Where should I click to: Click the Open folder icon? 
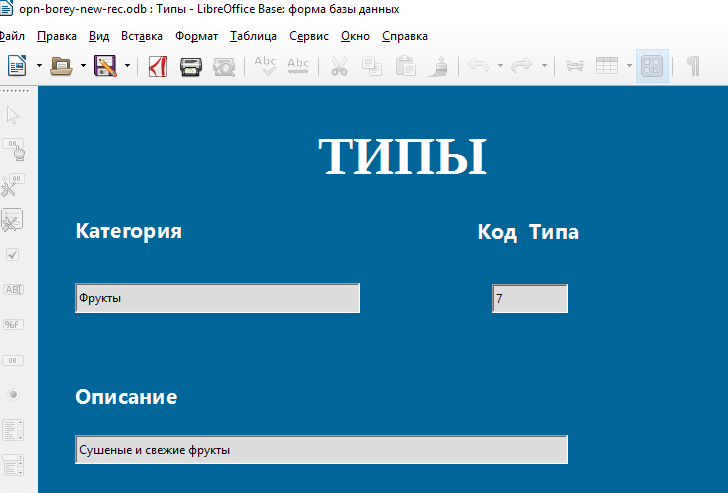click(x=61, y=66)
